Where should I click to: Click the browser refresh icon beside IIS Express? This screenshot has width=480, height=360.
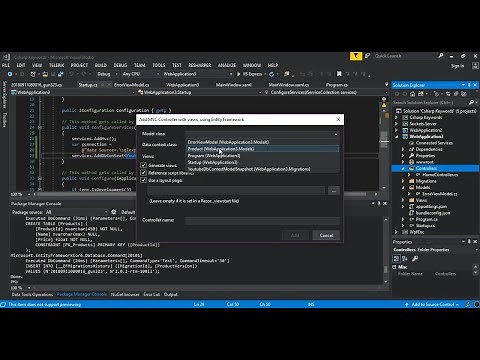(x=272, y=74)
